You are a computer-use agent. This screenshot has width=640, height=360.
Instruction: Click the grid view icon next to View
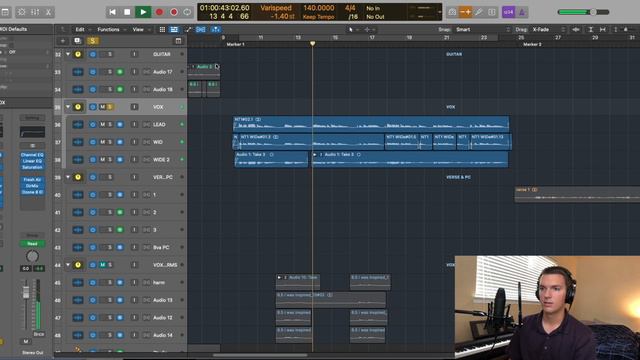(x=162, y=29)
